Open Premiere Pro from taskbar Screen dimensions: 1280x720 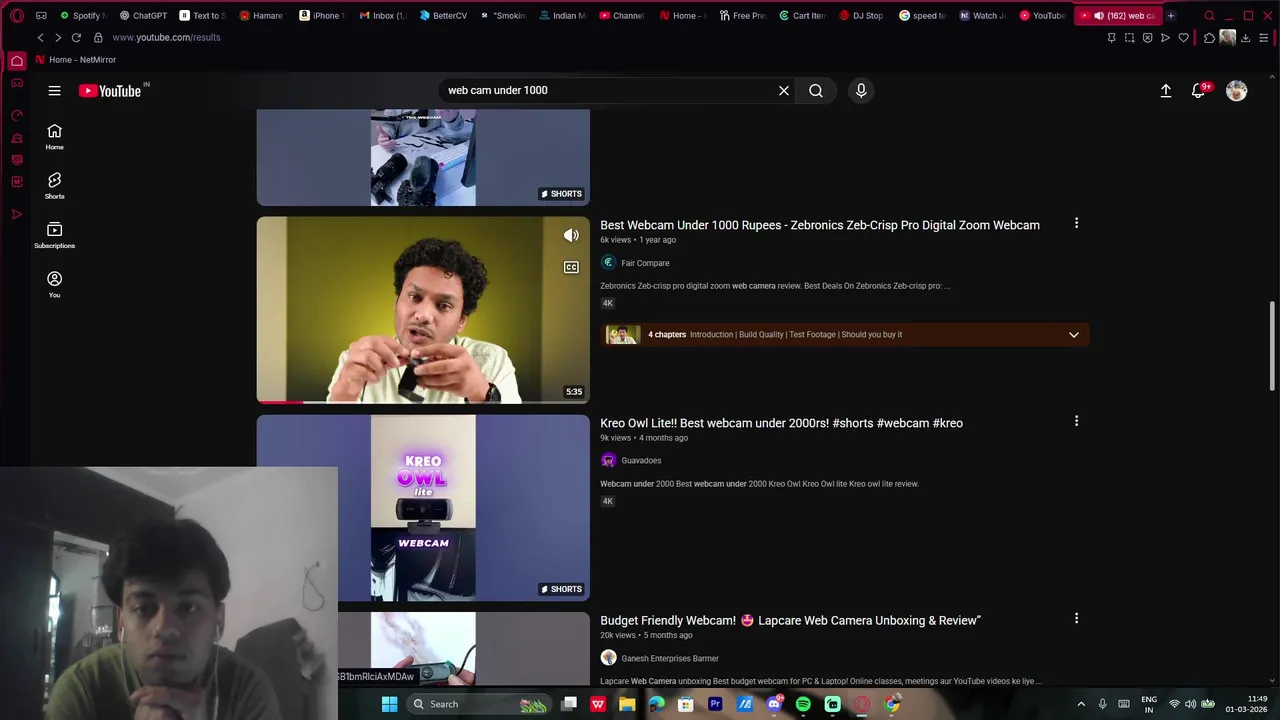coord(715,704)
